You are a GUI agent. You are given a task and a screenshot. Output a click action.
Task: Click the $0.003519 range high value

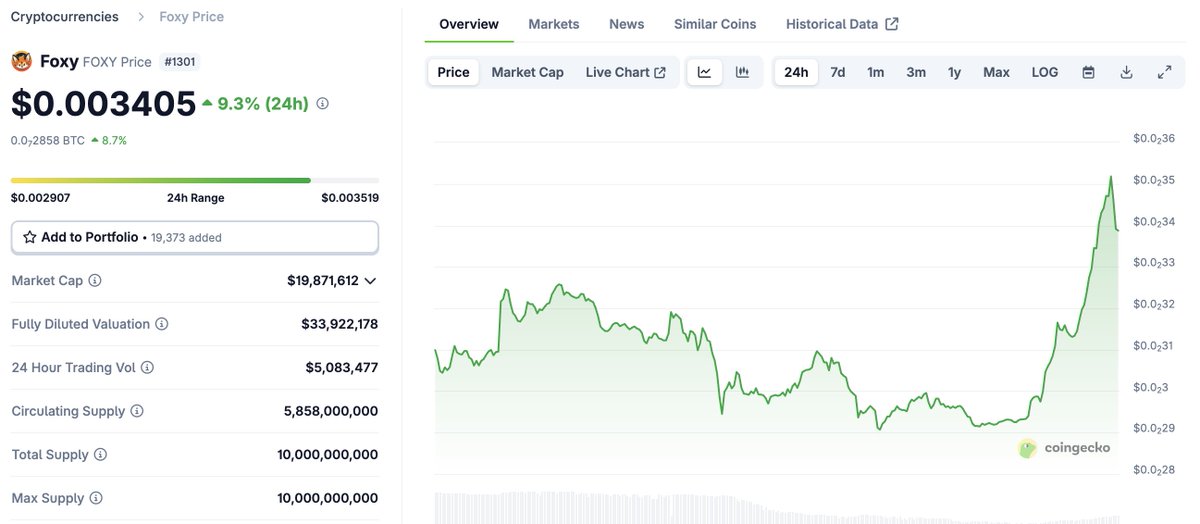tap(350, 198)
